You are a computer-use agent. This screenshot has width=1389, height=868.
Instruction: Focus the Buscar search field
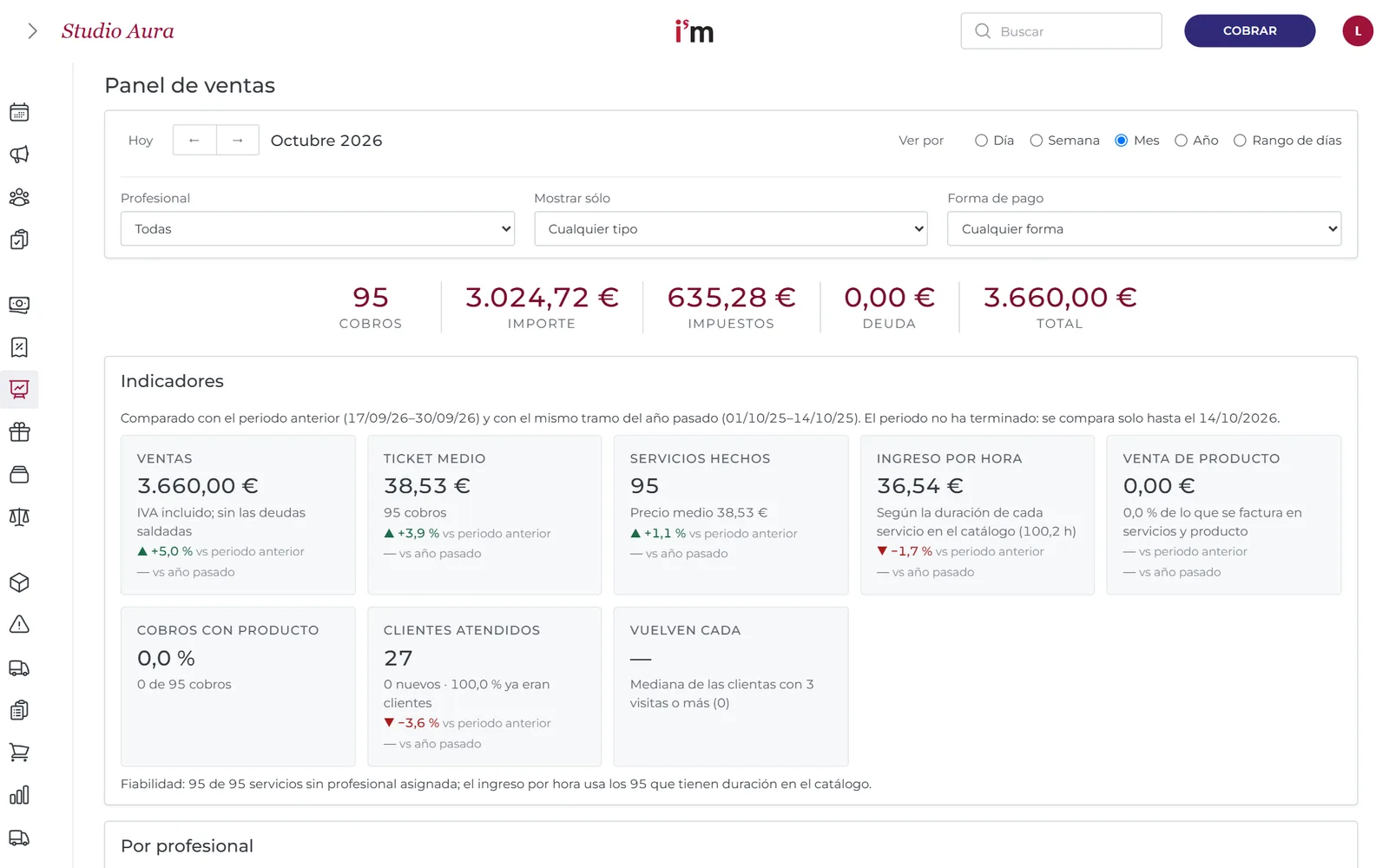pos(1061,31)
